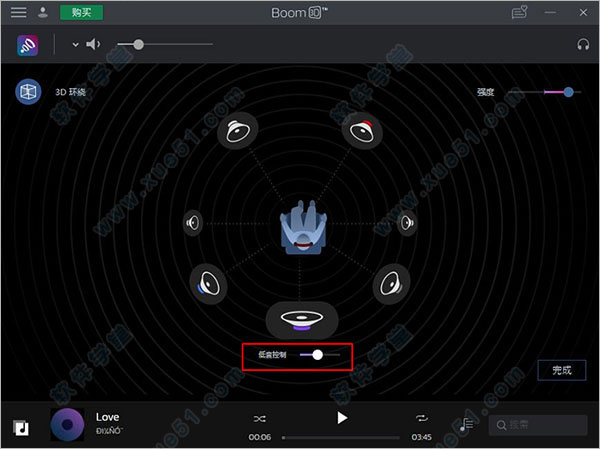The height and width of the screenshot is (449, 600).
Task: Toggle shuffle playback
Action: (x=259, y=419)
